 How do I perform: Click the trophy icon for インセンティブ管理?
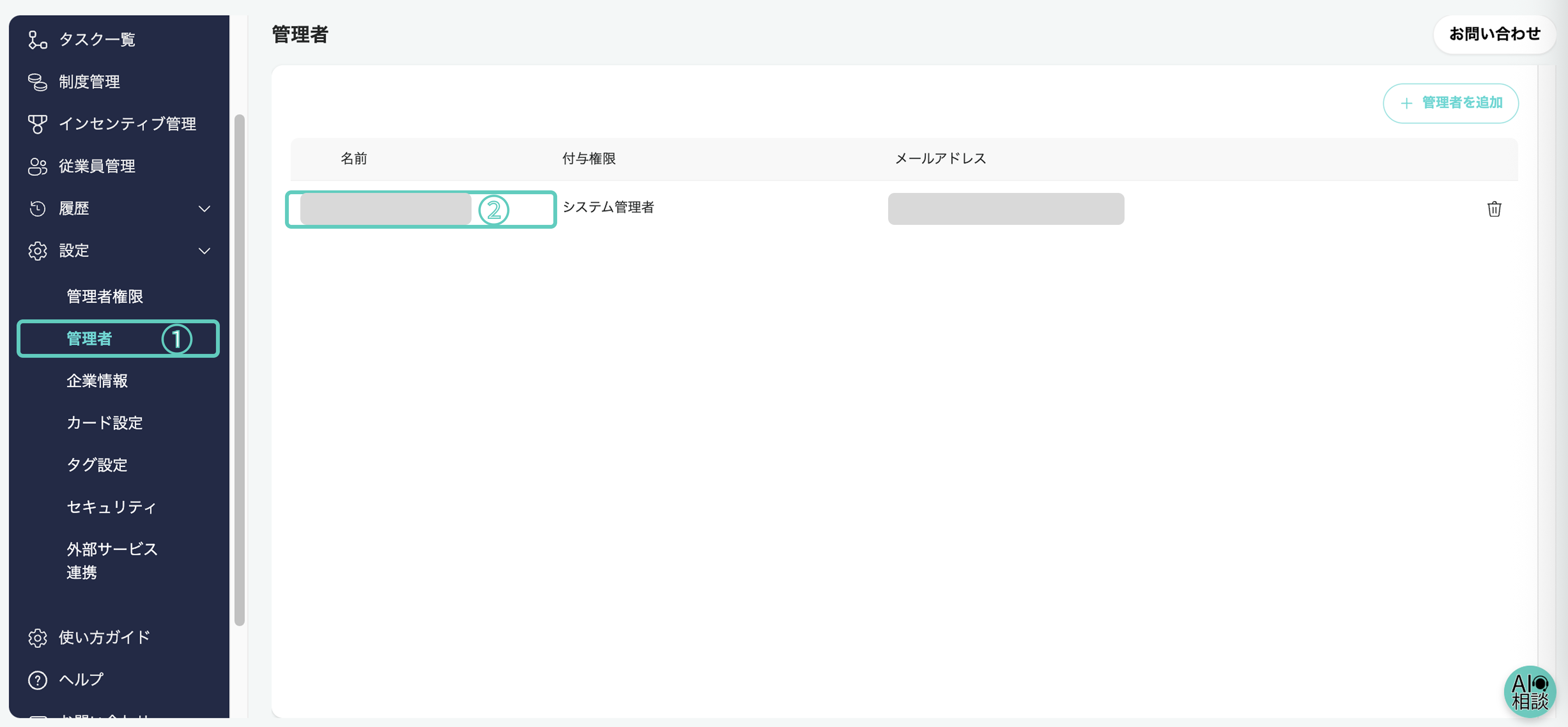point(37,124)
